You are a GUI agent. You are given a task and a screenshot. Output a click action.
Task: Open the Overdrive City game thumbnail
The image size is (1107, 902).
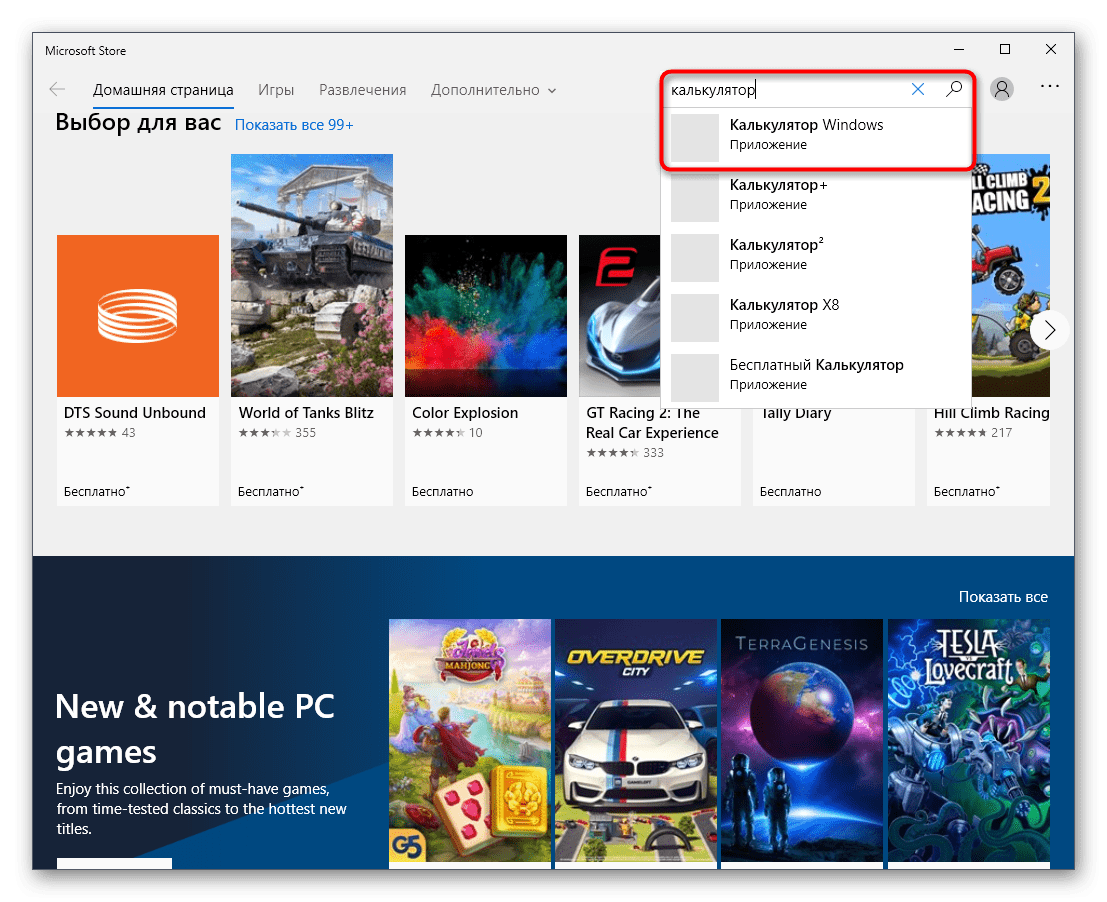(636, 740)
